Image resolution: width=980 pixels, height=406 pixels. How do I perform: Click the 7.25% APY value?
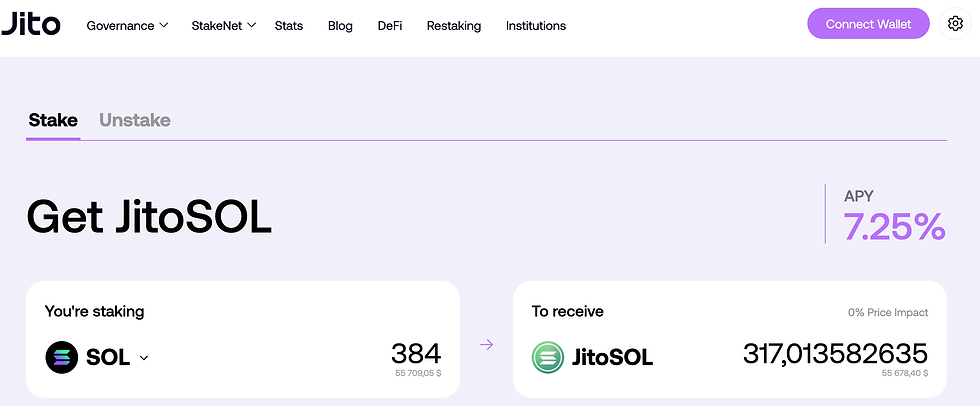click(894, 226)
